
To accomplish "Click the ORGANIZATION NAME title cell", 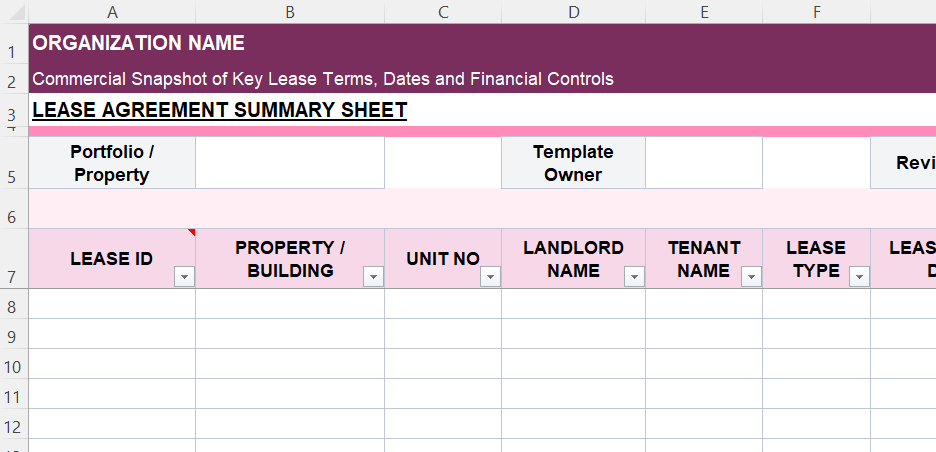I will pyautogui.click(x=139, y=43).
